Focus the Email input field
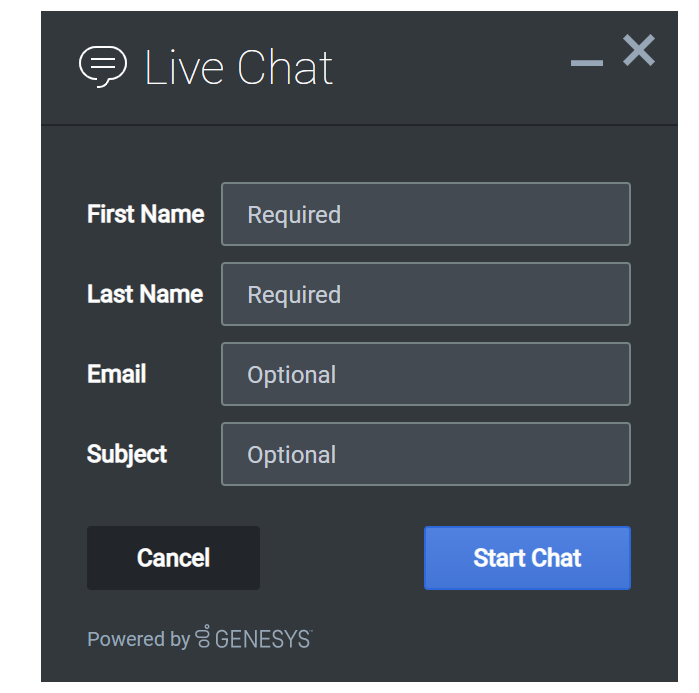 point(426,374)
